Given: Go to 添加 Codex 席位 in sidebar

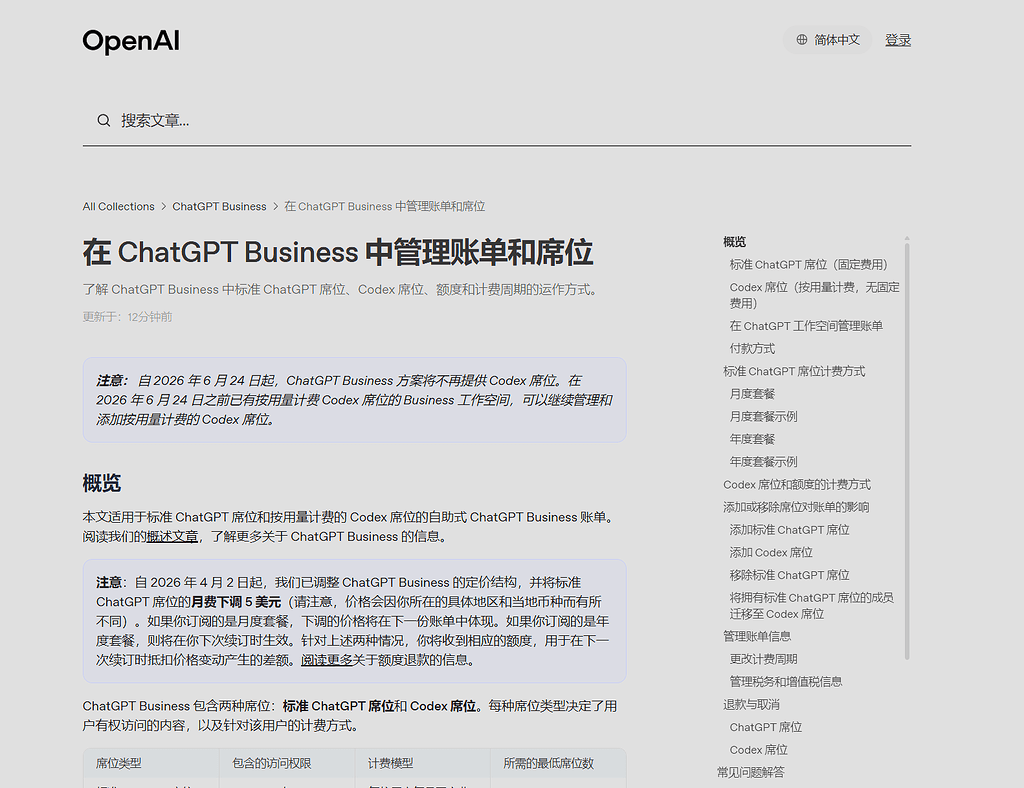Looking at the screenshot, I should tap(771, 552).
